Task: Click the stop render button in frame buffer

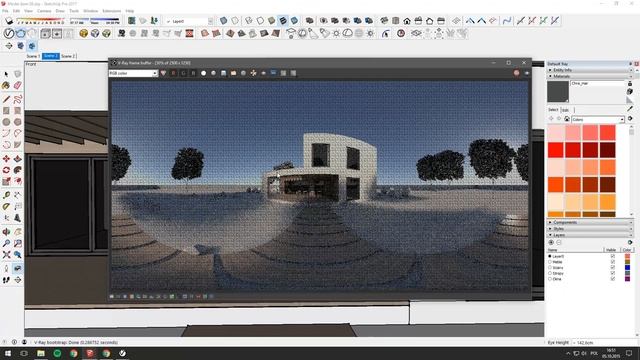Action: click(517, 73)
